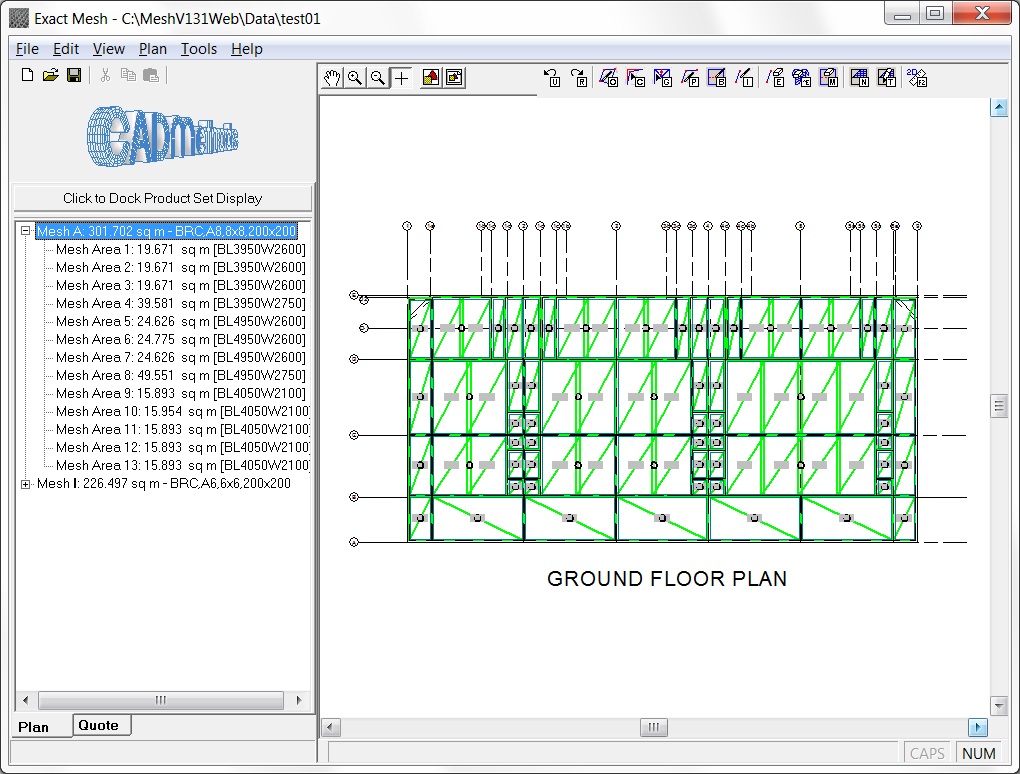Undo with the arrow icon marked U
The width and height of the screenshot is (1020, 774).
552,78
